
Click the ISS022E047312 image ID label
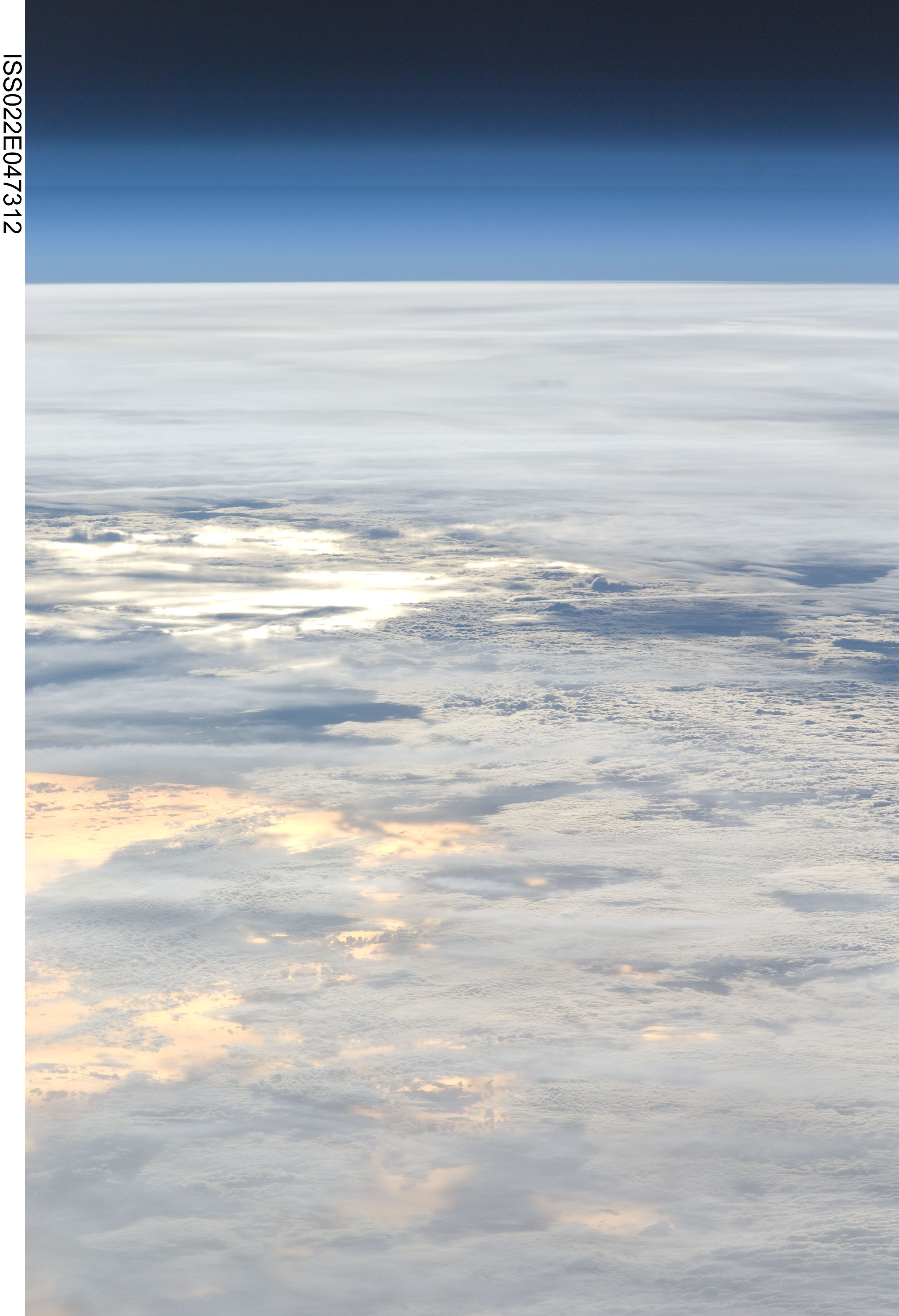(12, 144)
